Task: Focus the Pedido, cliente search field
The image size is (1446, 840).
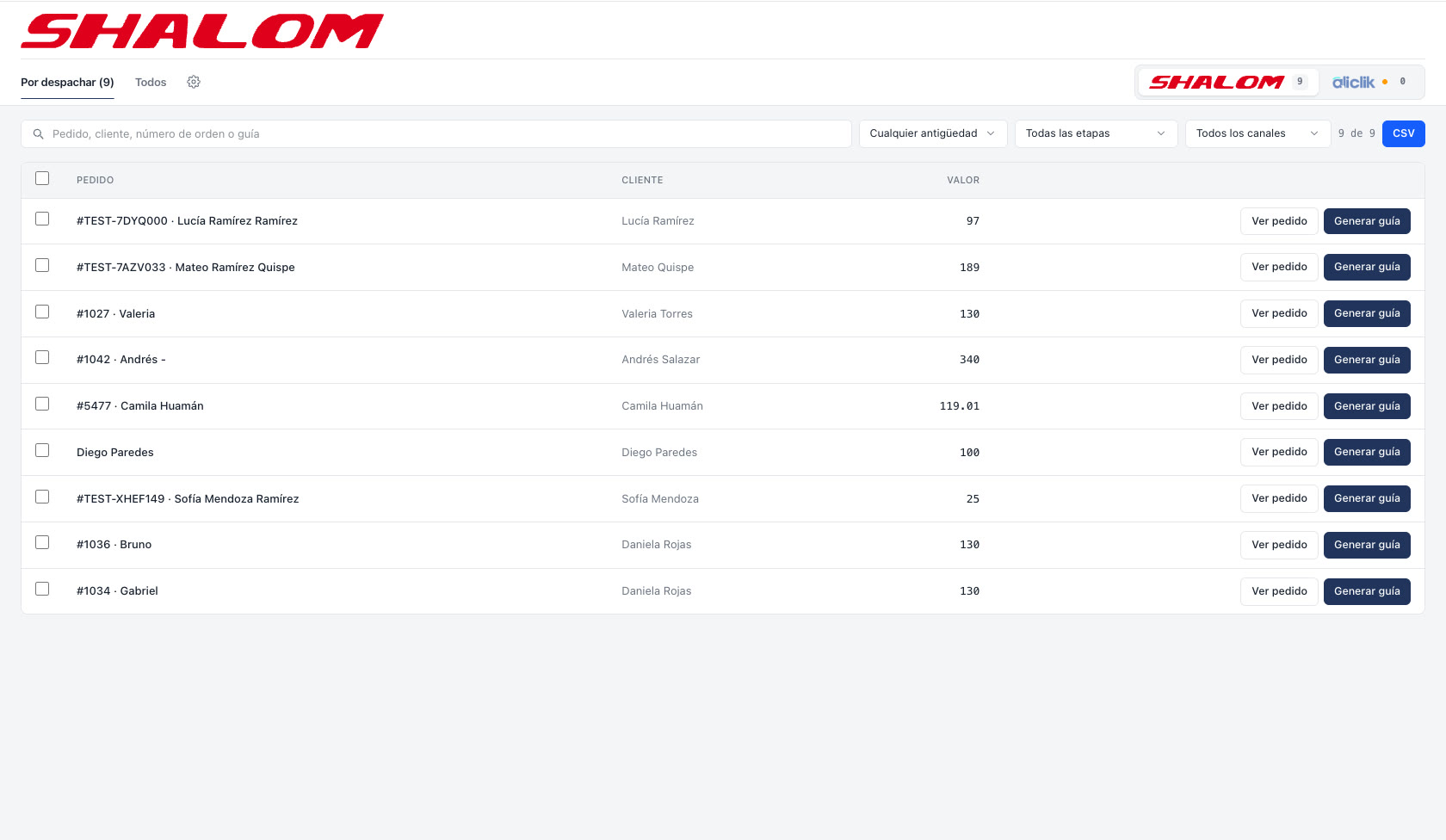Action: click(x=436, y=133)
